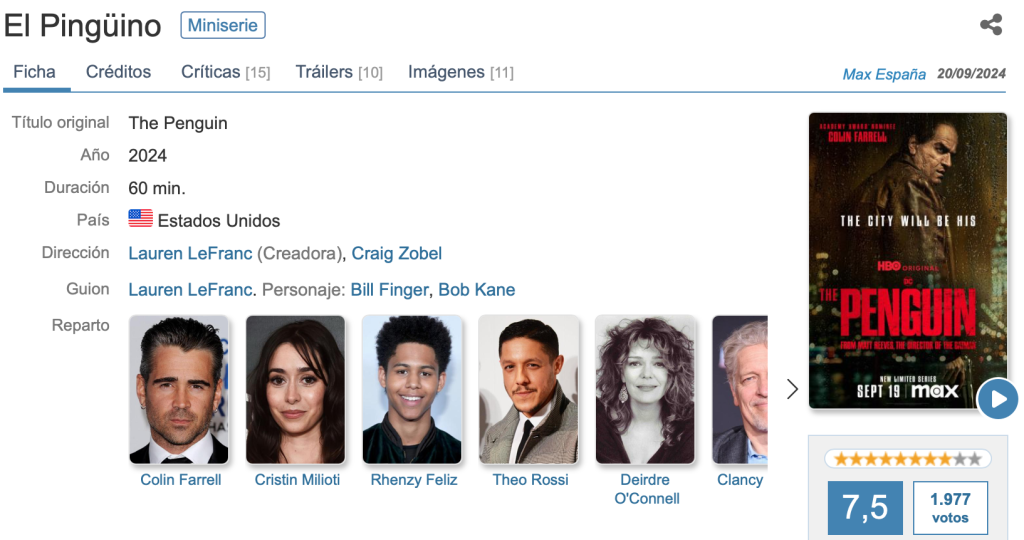Viewport: 1024px width, 540px height.
Task: Click The Penguin poster image
Action: pos(907,260)
